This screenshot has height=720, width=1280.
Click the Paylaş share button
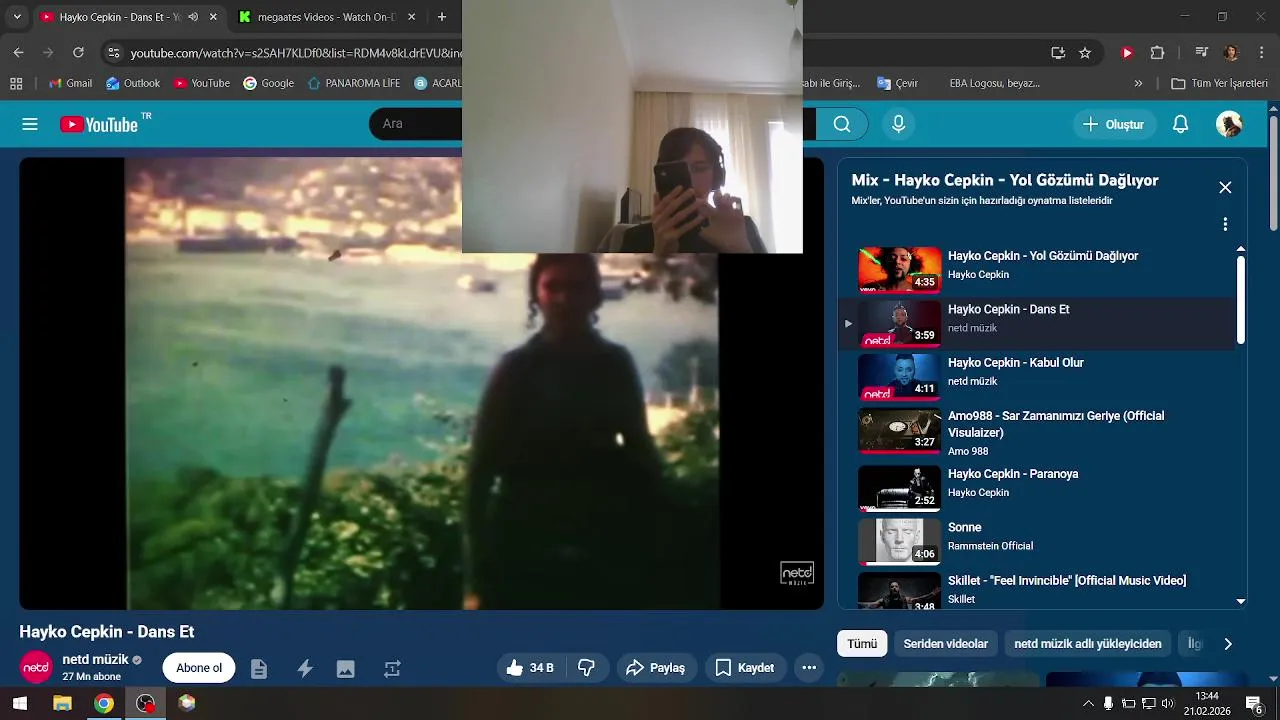coord(656,668)
